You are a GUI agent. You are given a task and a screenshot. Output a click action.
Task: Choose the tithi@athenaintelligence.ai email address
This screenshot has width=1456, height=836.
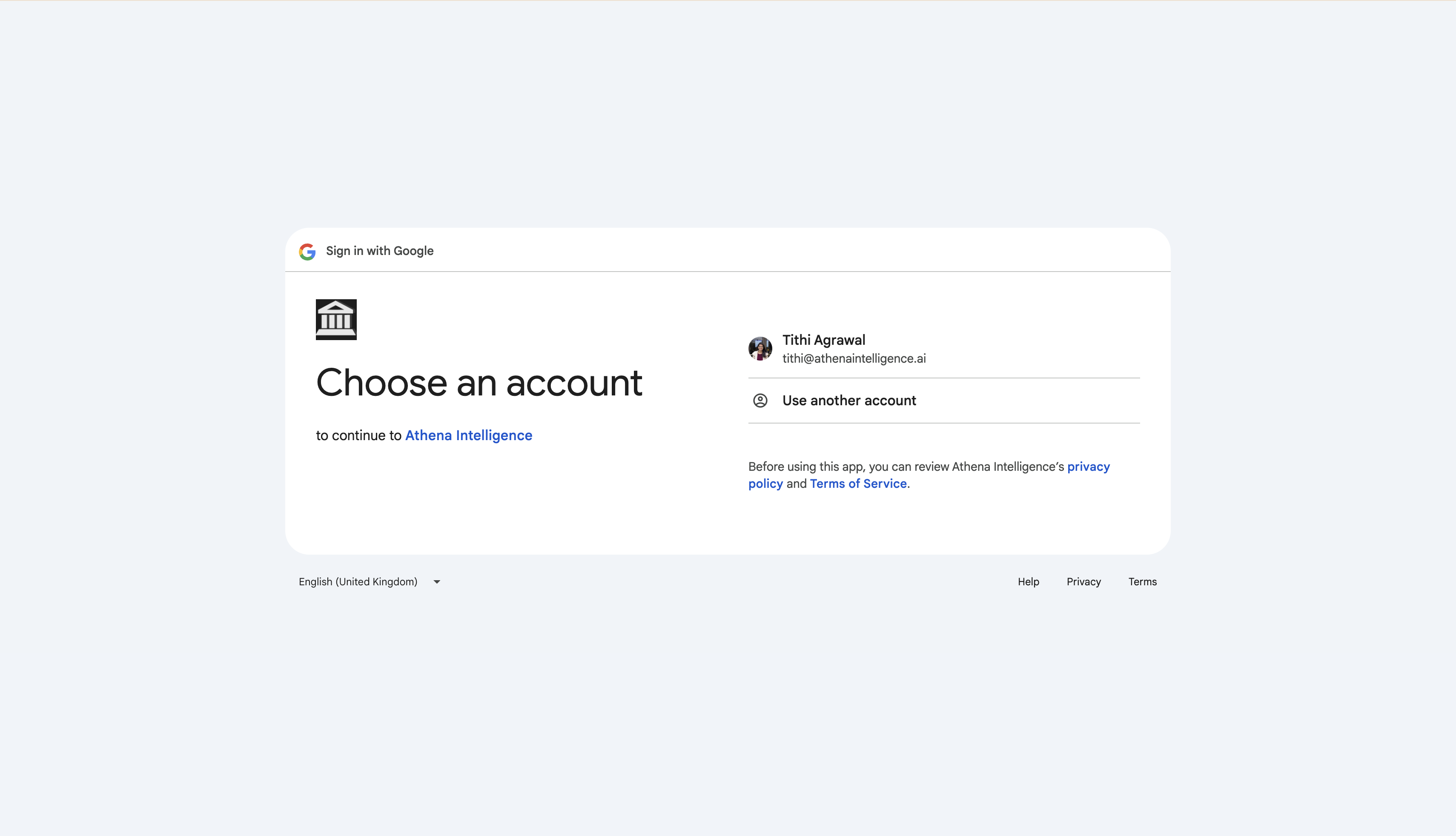pos(854,359)
